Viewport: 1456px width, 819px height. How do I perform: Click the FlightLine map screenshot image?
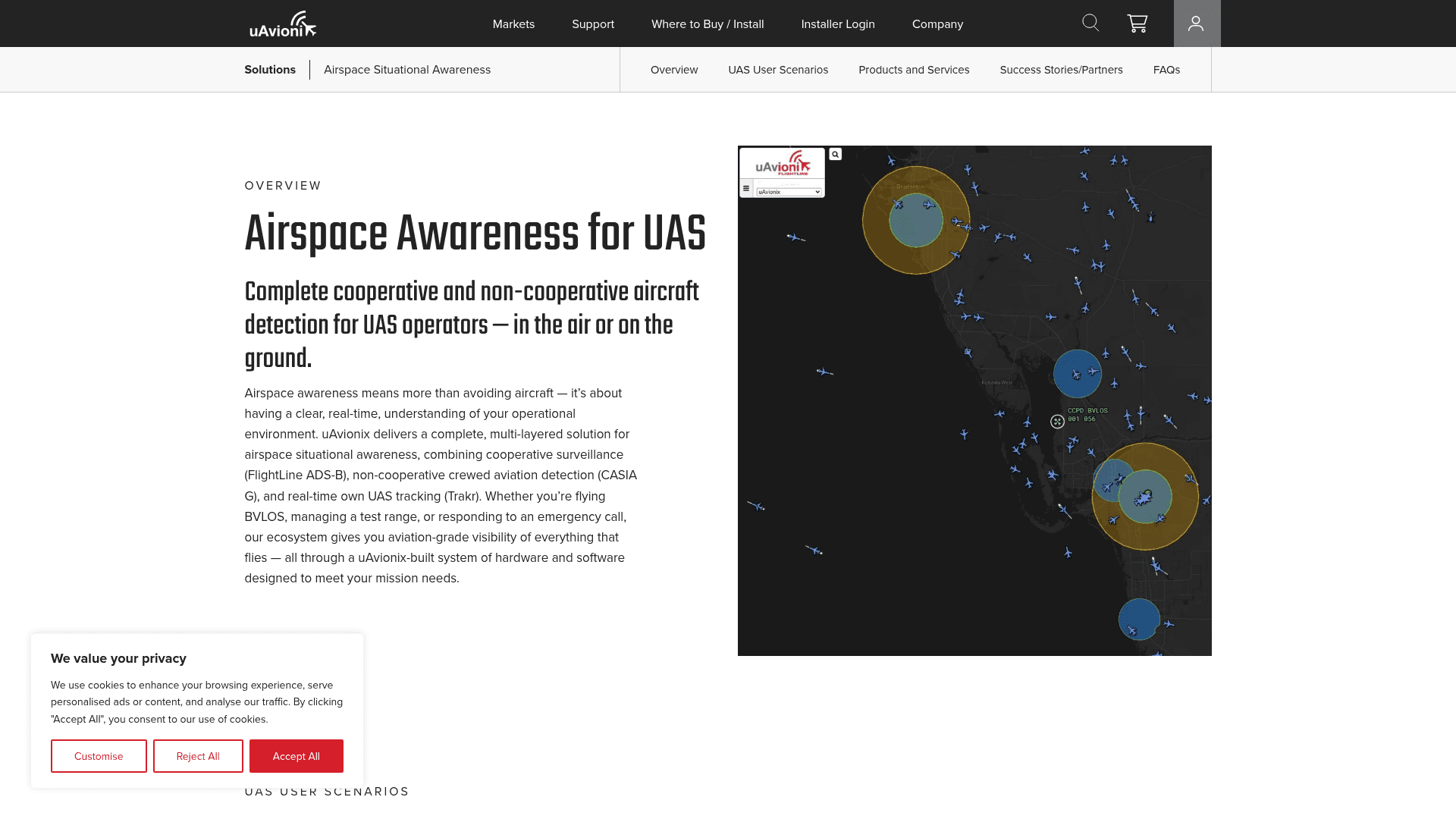click(x=974, y=400)
